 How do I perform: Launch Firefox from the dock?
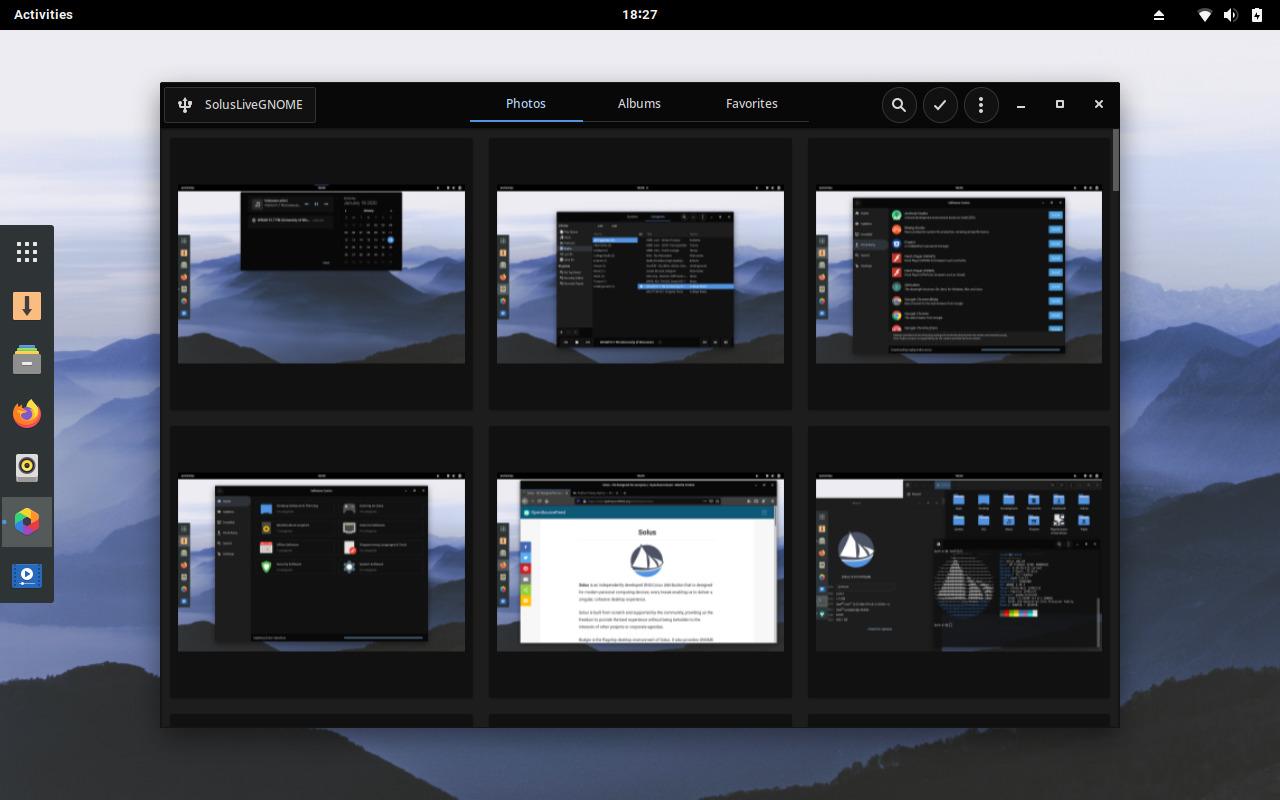pyautogui.click(x=27, y=414)
